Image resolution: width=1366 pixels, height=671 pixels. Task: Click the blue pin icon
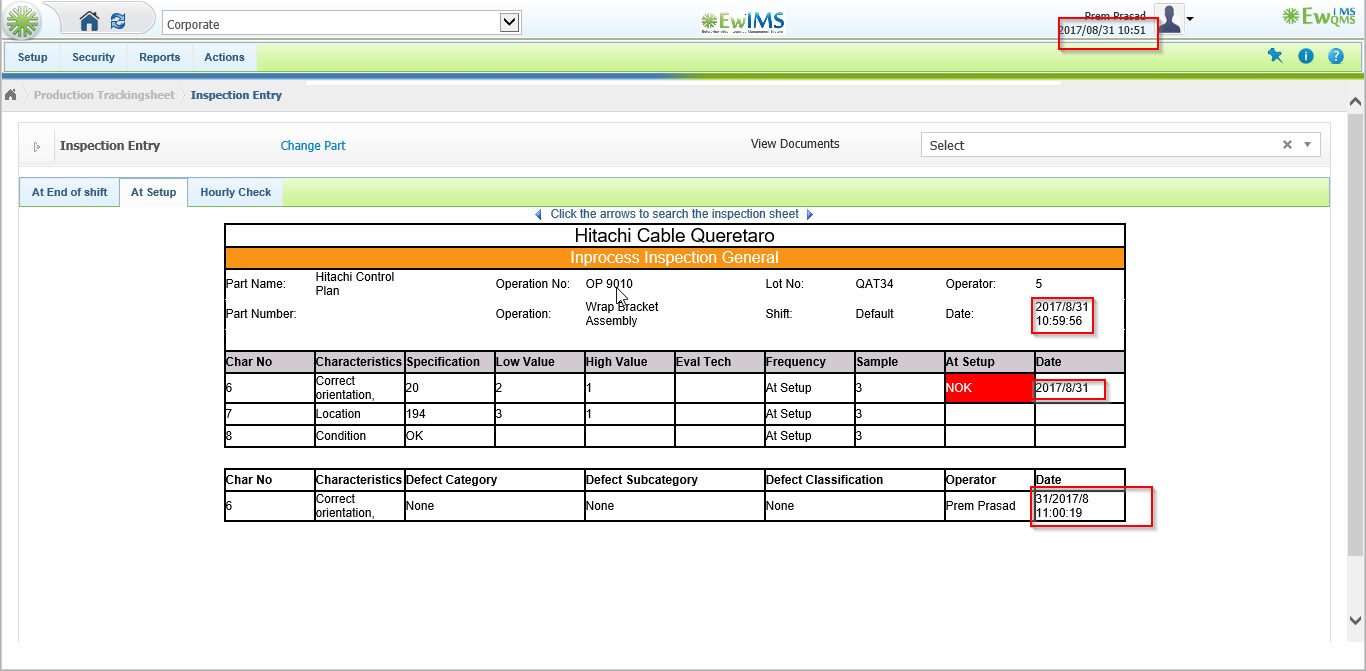1275,56
